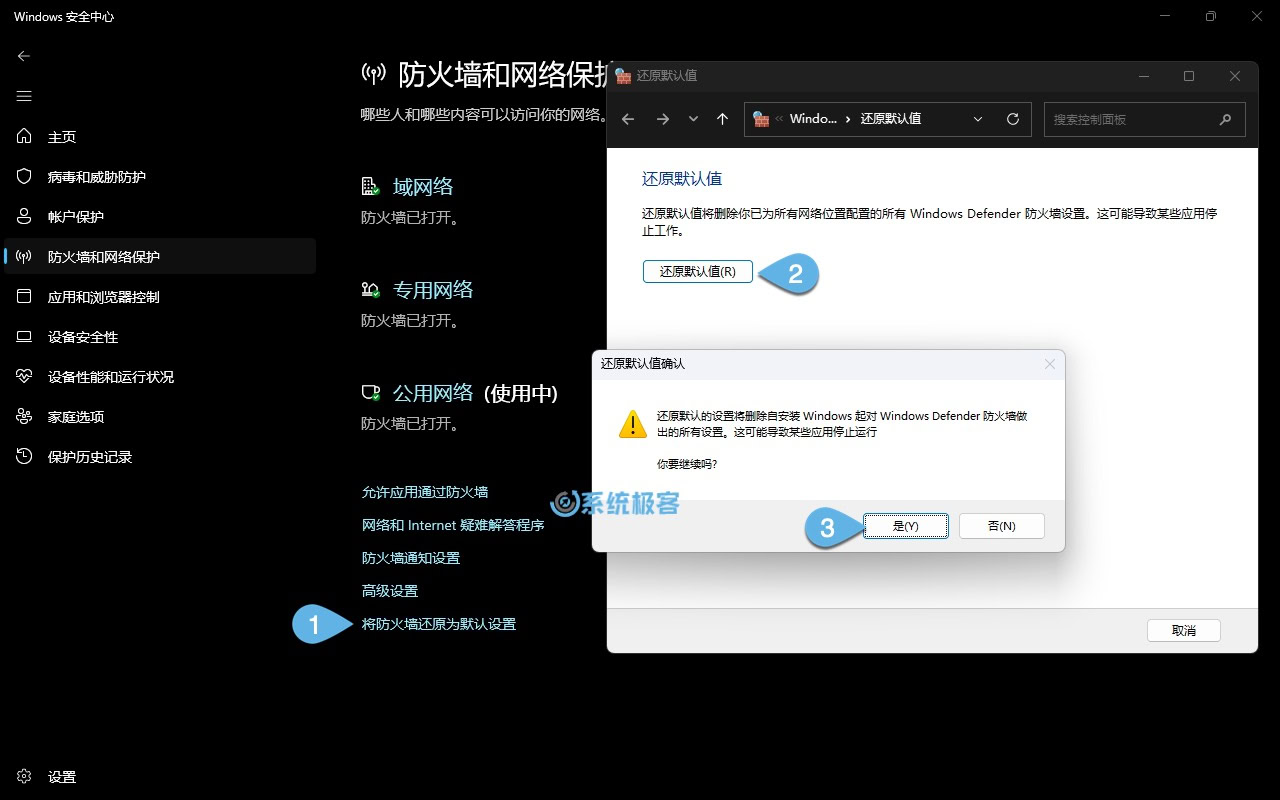Viewport: 1280px width, 800px height.
Task: Go back using Windows Security back arrow
Action: pos(23,56)
